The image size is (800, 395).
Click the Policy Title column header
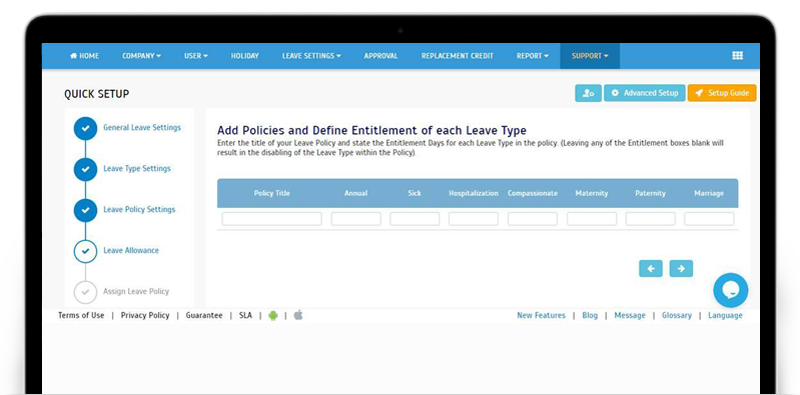point(272,193)
